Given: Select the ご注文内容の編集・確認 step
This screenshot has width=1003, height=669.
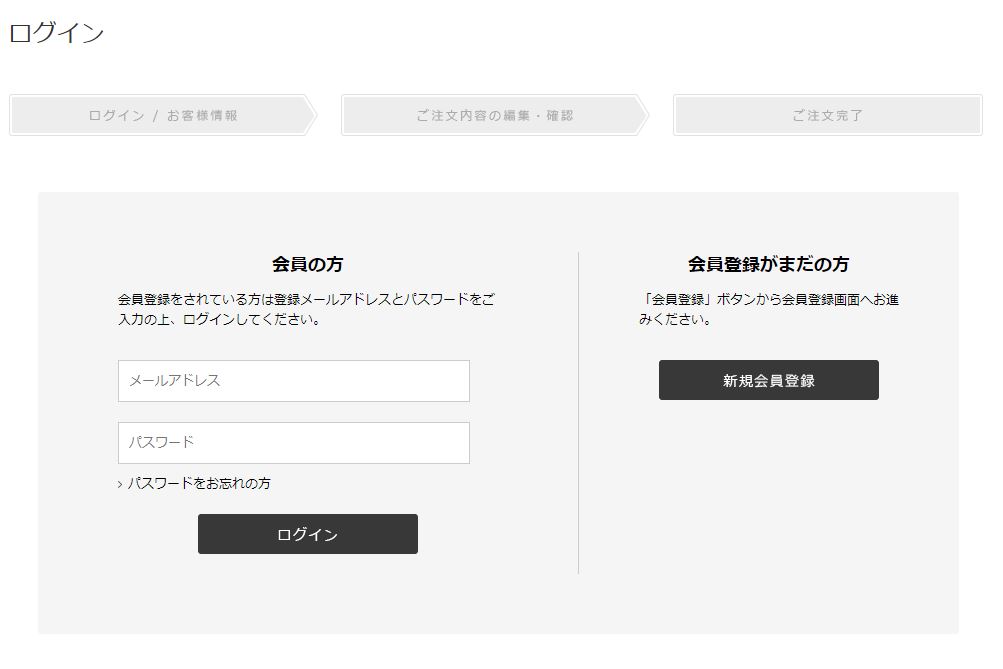Looking at the screenshot, I should (495, 115).
